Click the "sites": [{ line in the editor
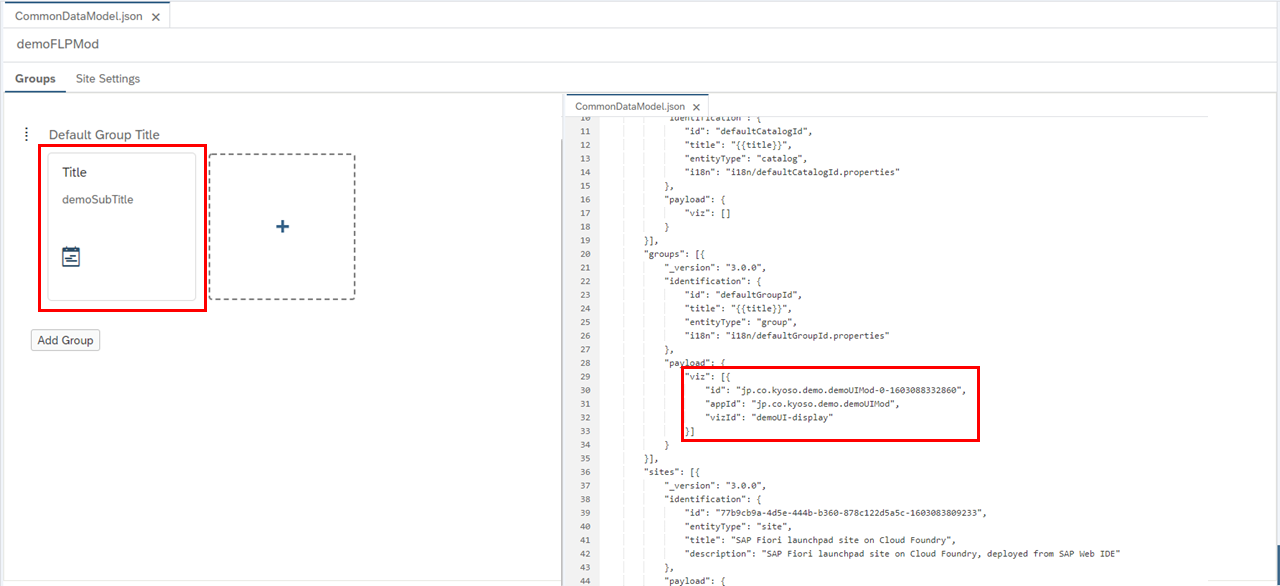This screenshot has height=586, width=1280. [x=674, y=471]
